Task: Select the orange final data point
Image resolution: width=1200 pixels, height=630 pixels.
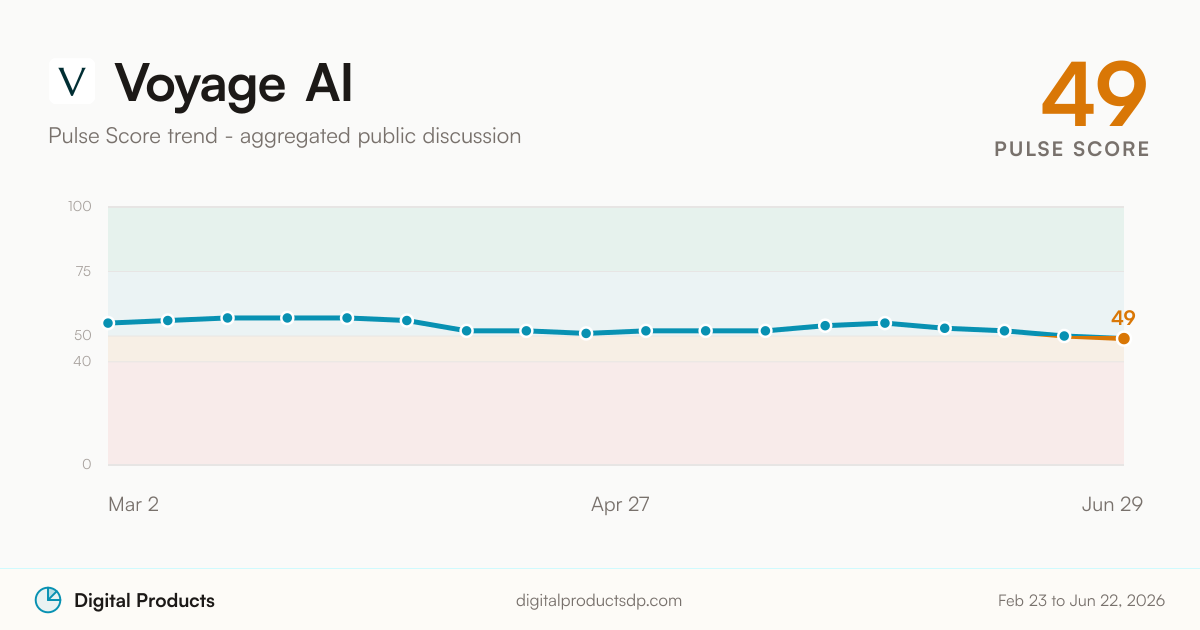Action: [1124, 339]
